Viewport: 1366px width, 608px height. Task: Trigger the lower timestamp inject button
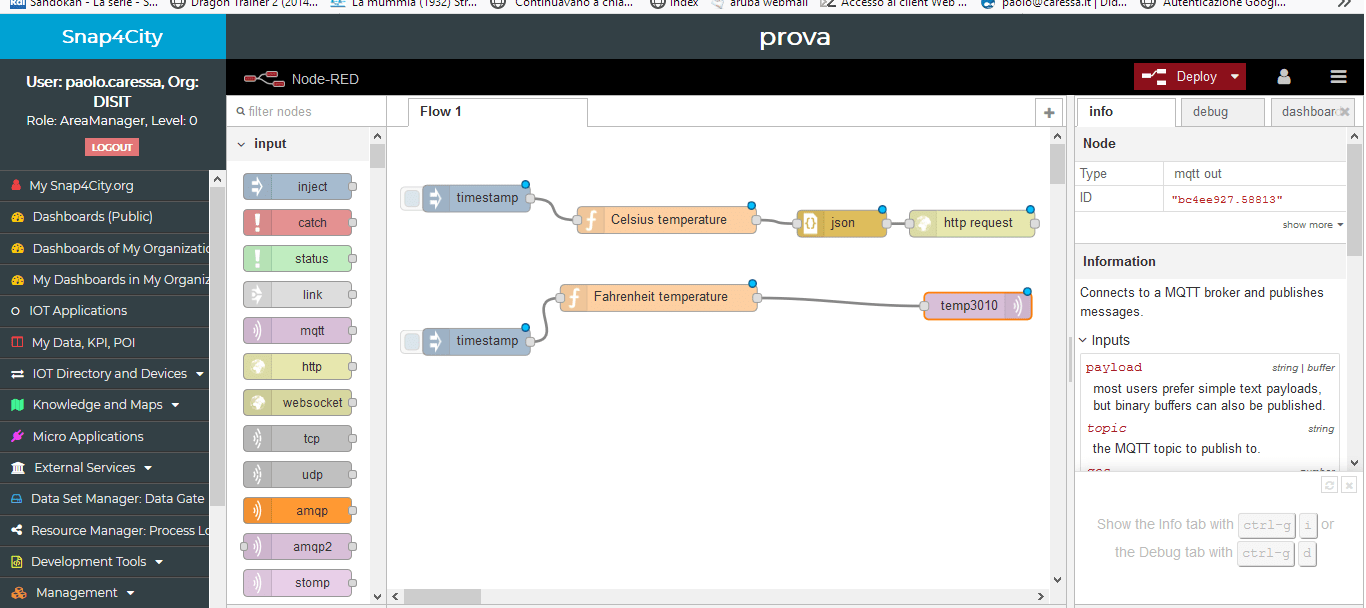tap(411, 342)
